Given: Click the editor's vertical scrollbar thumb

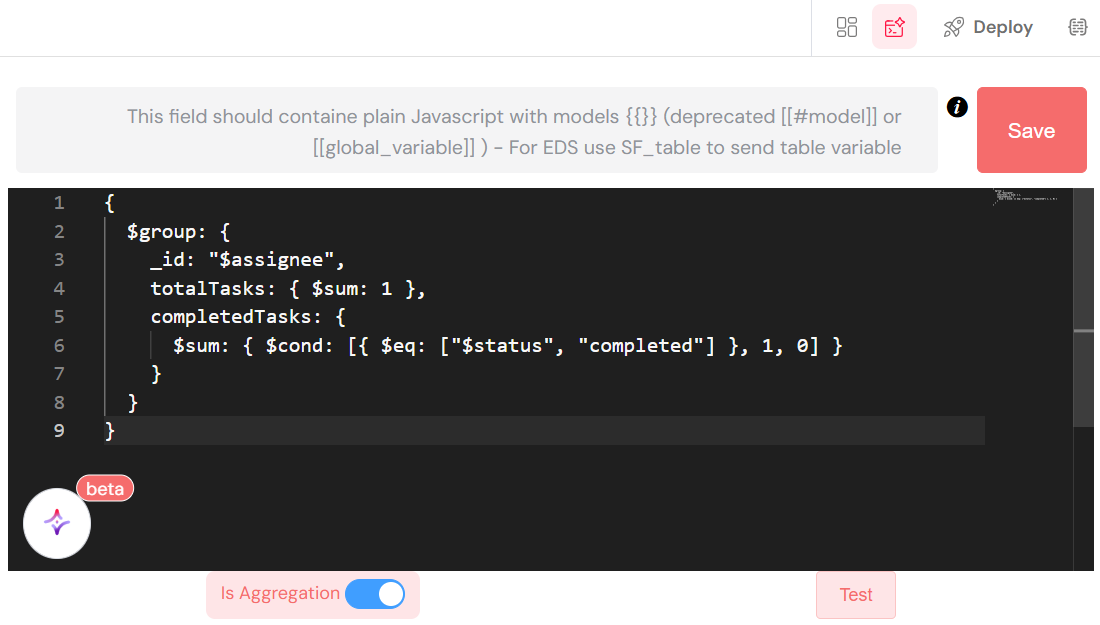Looking at the screenshot, I should (x=1083, y=378).
